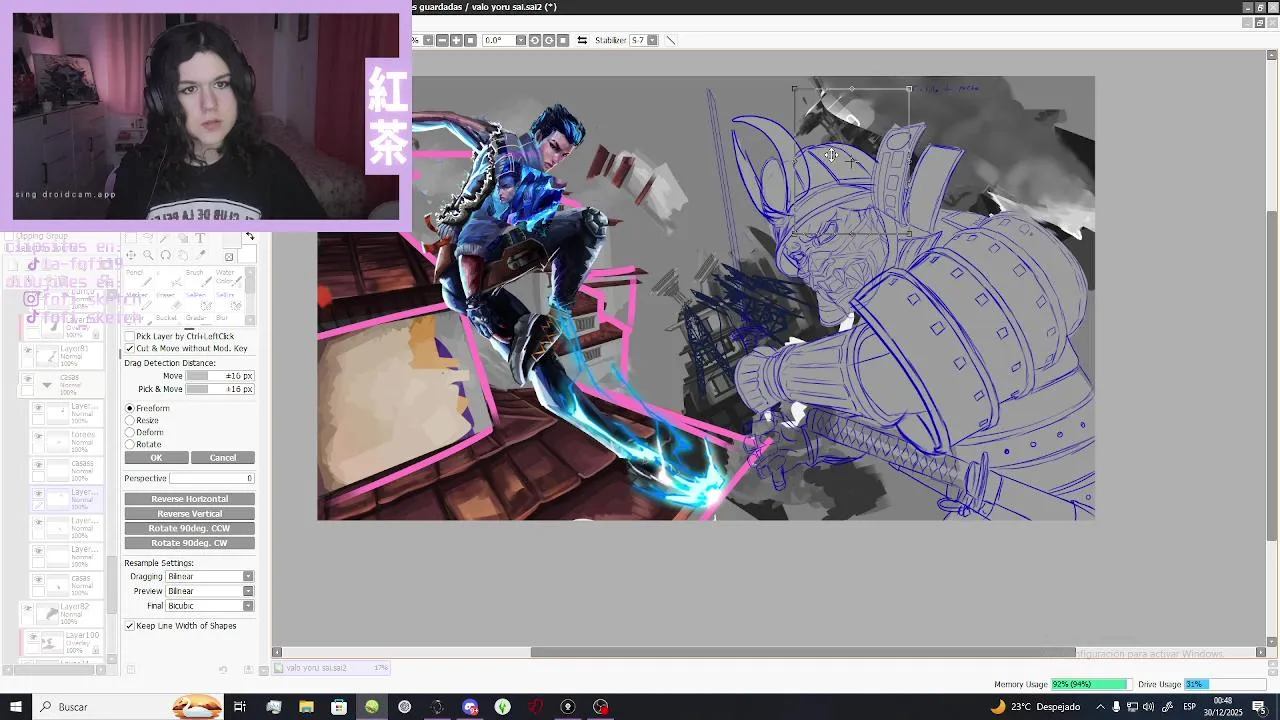Select the Hand pan tool
The height and width of the screenshot is (720, 1280).
[x=183, y=255]
